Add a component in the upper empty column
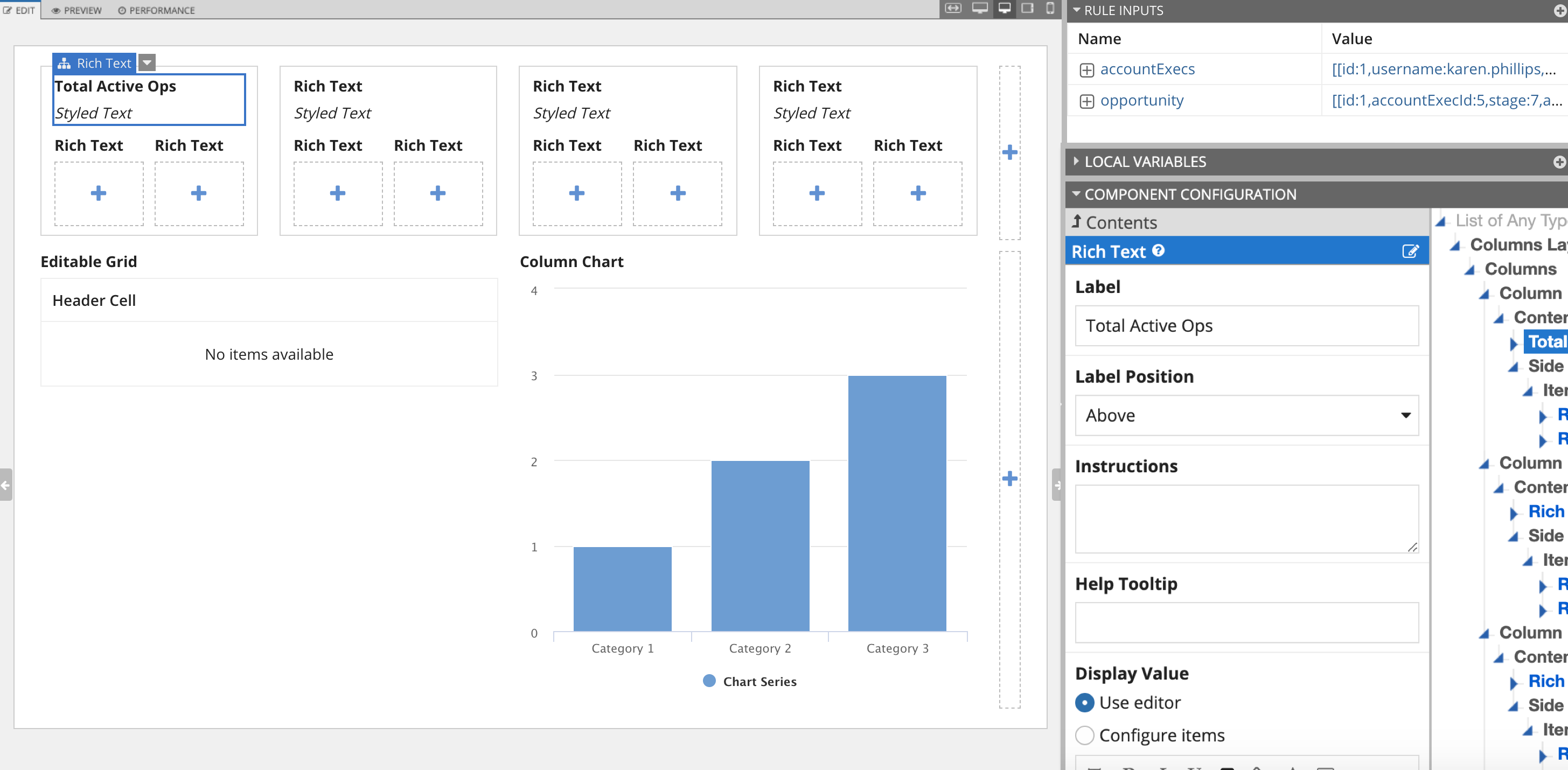Screen dimensions: 1568x770 [x=1010, y=152]
